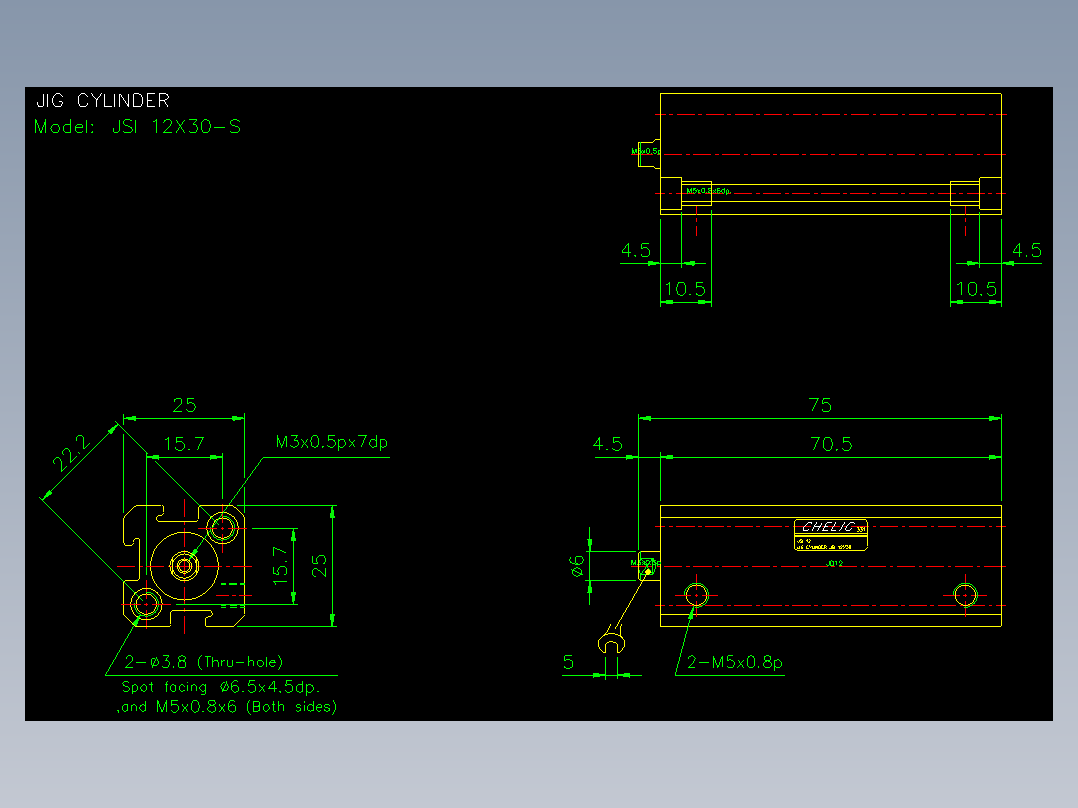The width and height of the screenshot is (1078, 808).
Task: Select the vertical "25" height dimension in end view
Action: point(319,565)
